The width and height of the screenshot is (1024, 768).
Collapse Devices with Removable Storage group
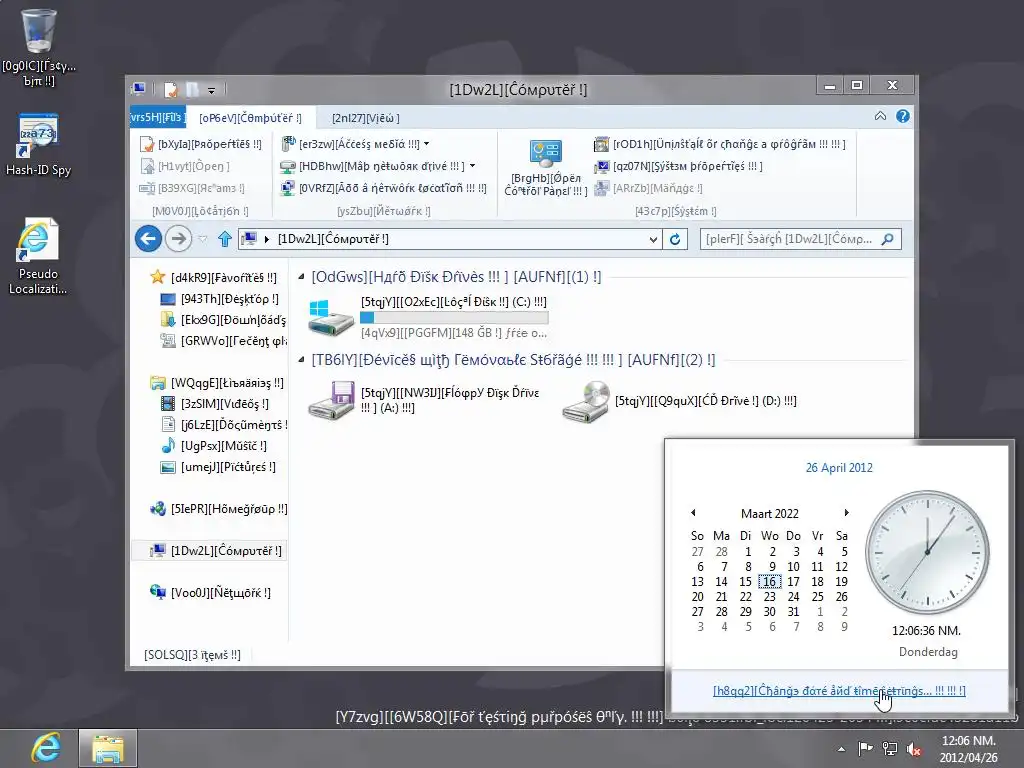point(301,360)
